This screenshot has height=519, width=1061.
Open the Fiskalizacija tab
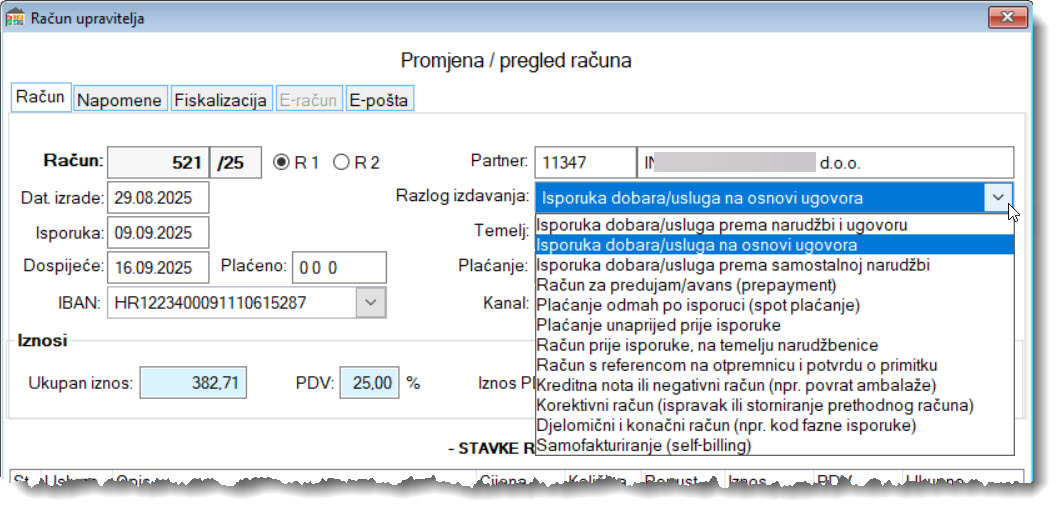coord(220,100)
